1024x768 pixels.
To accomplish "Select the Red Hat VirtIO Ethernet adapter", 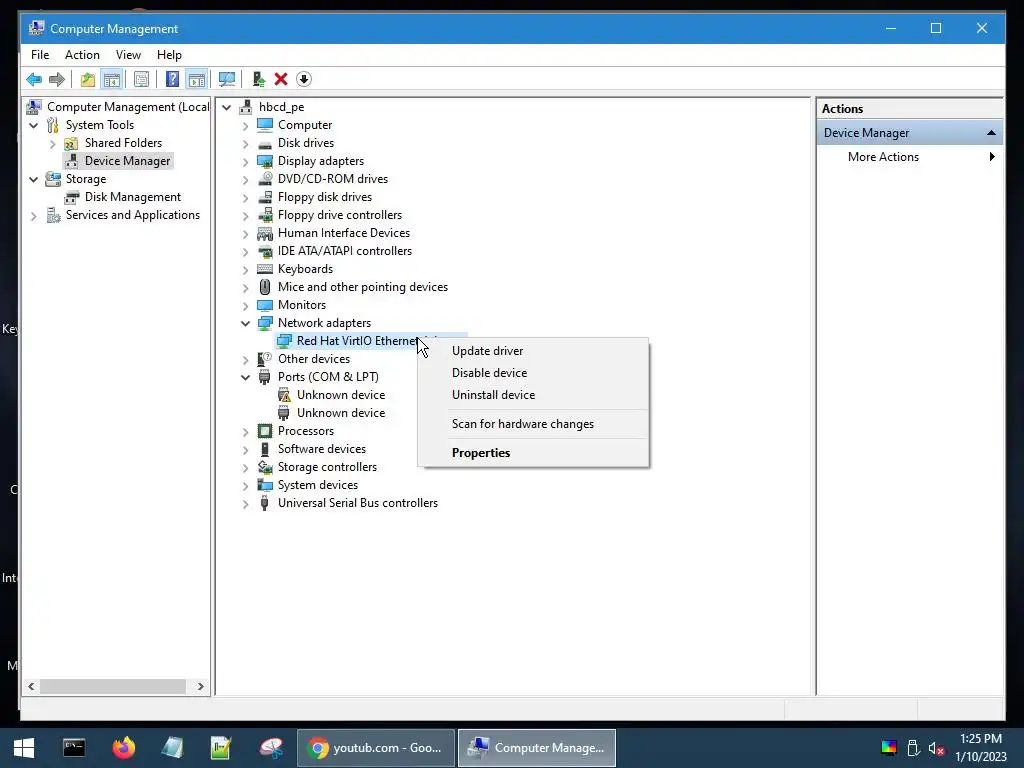I will pyautogui.click(x=357, y=341).
